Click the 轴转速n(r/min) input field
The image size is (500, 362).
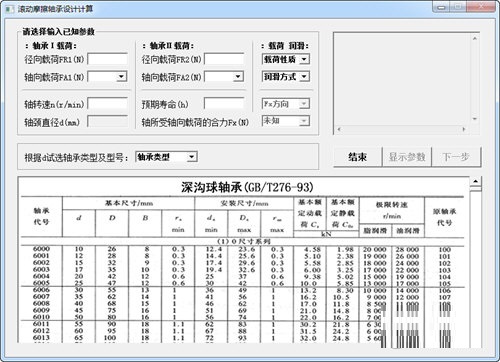(x=107, y=104)
